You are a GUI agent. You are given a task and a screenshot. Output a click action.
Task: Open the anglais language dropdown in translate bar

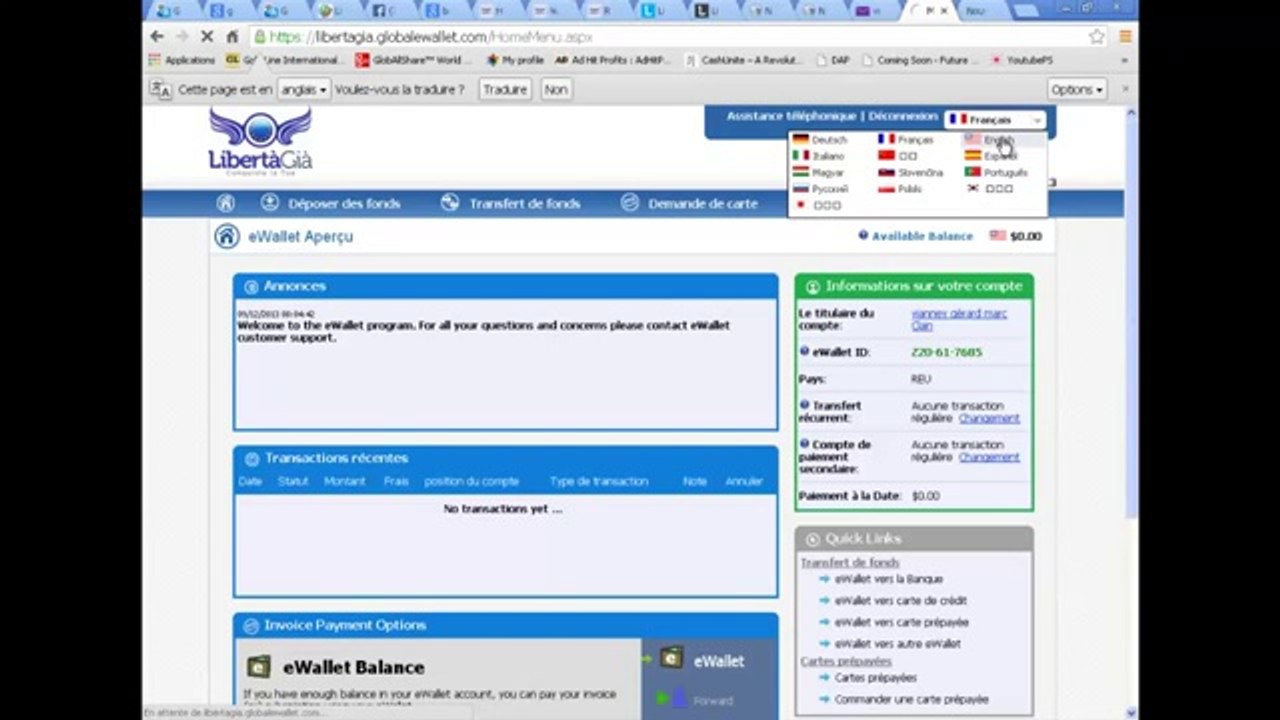(304, 89)
